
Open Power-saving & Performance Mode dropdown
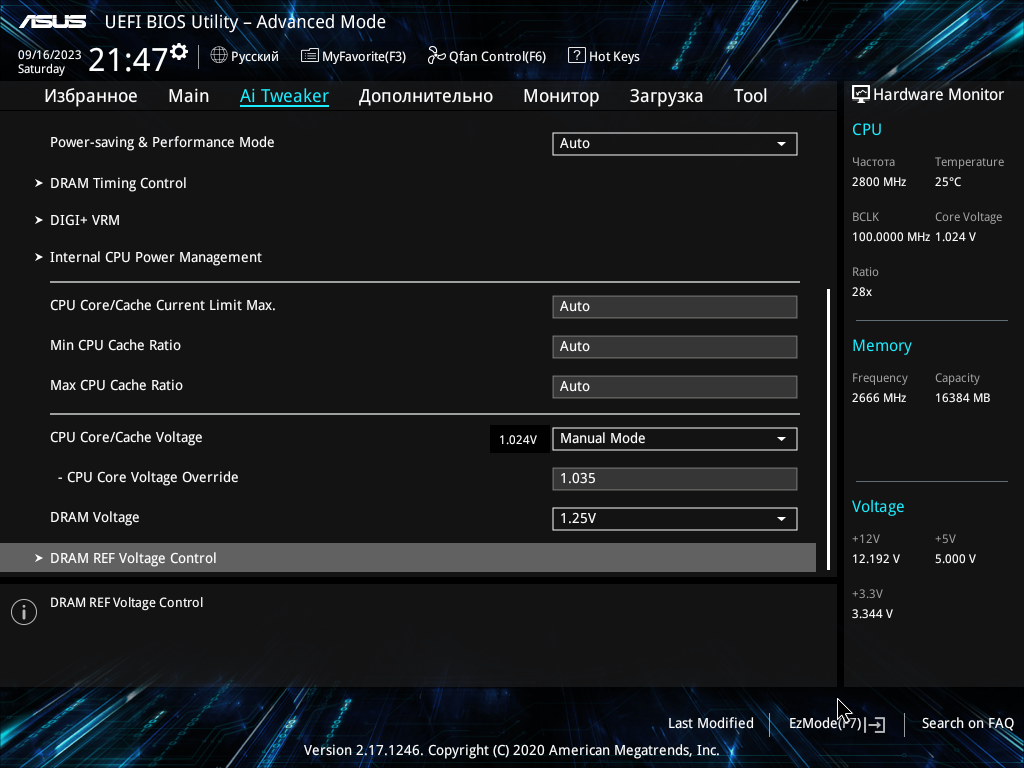click(674, 143)
